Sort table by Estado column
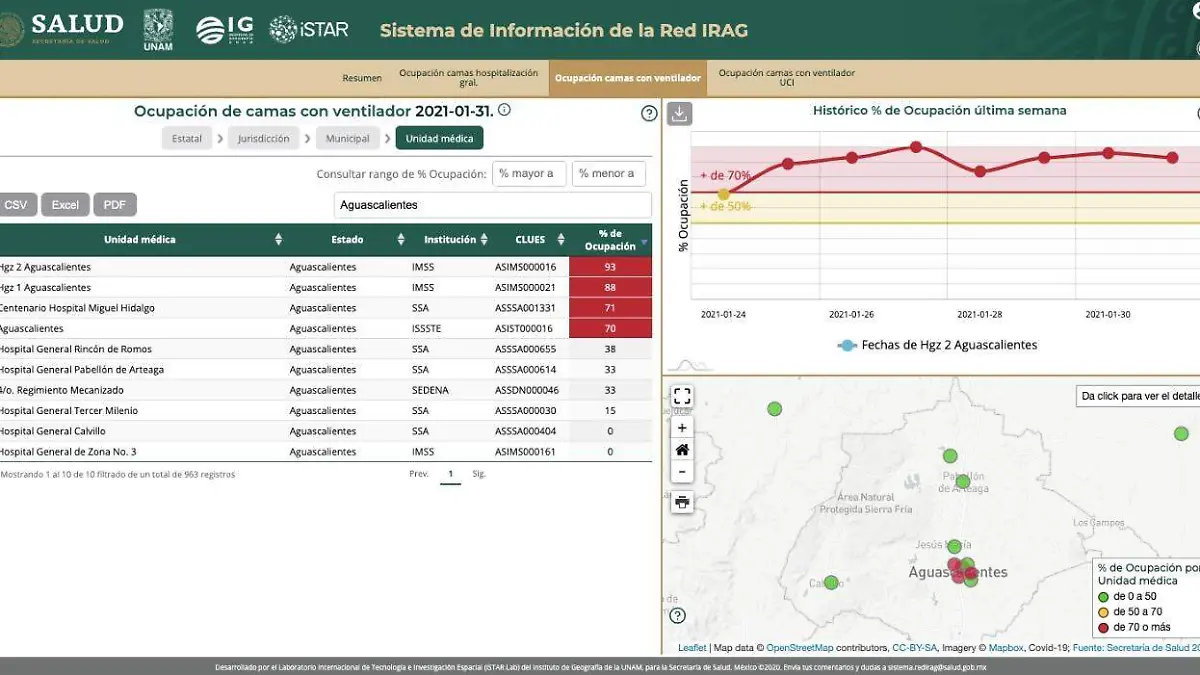Viewport: 1200px width, 675px height. pyautogui.click(x=401, y=240)
